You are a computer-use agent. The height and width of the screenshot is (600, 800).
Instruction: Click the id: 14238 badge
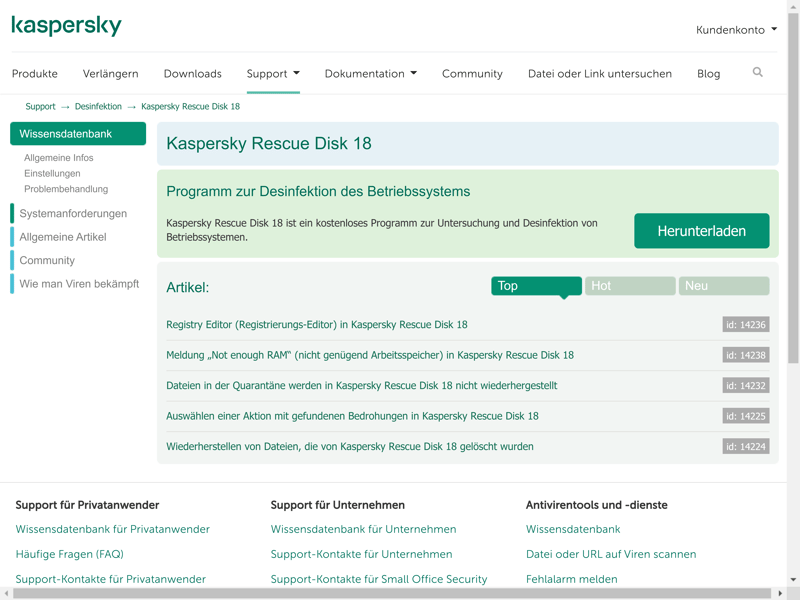[746, 355]
